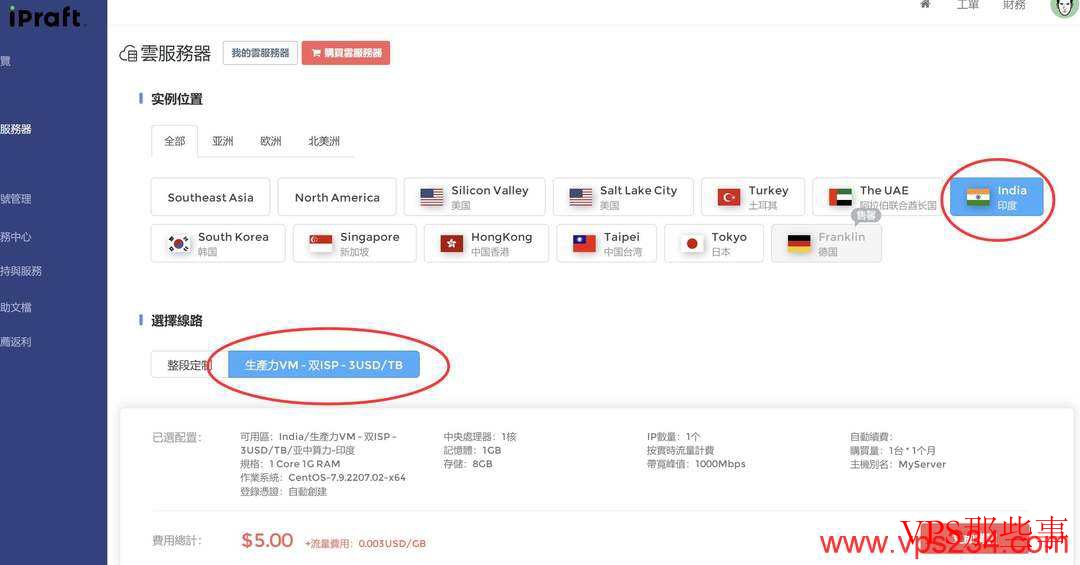Open 持與服務 in the left sidebar
This screenshot has height=565, width=1080.
pos(21,271)
